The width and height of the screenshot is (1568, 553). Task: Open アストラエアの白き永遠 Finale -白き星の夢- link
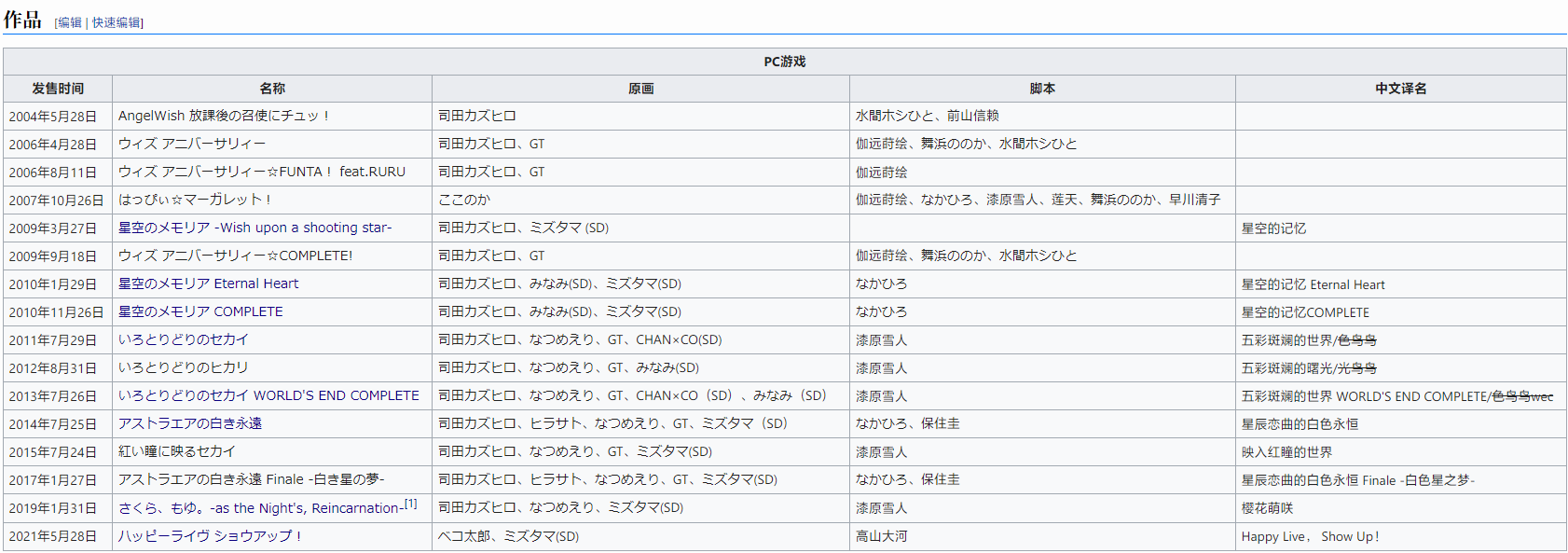[251, 479]
